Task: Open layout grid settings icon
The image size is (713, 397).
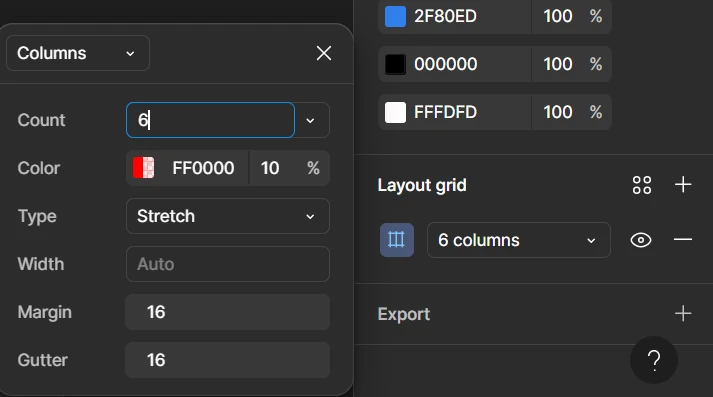Action: 397,240
